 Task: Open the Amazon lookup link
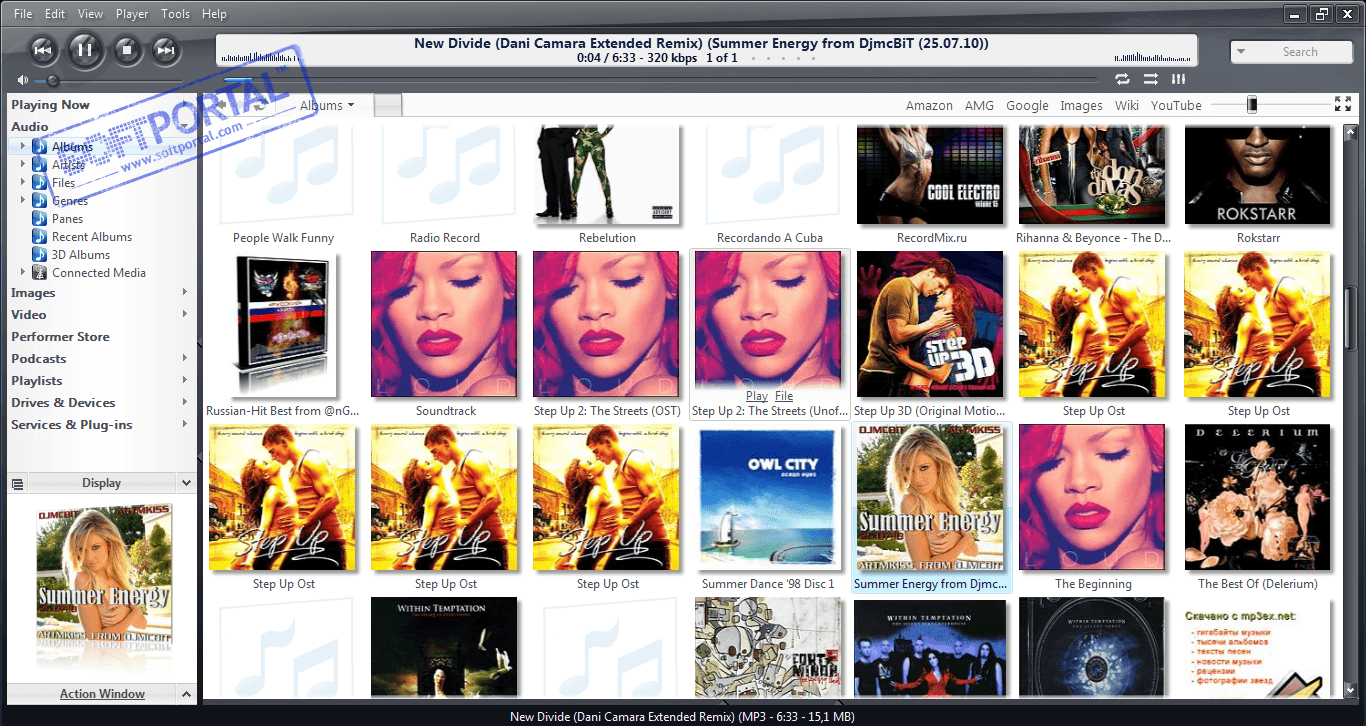[929, 105]
